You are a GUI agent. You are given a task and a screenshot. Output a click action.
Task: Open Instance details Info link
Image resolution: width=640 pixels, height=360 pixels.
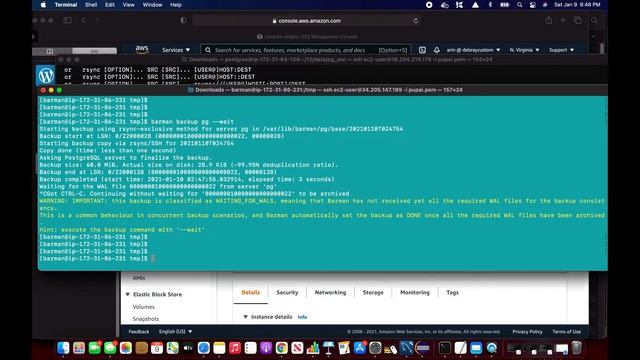click(x=302, y=317)
